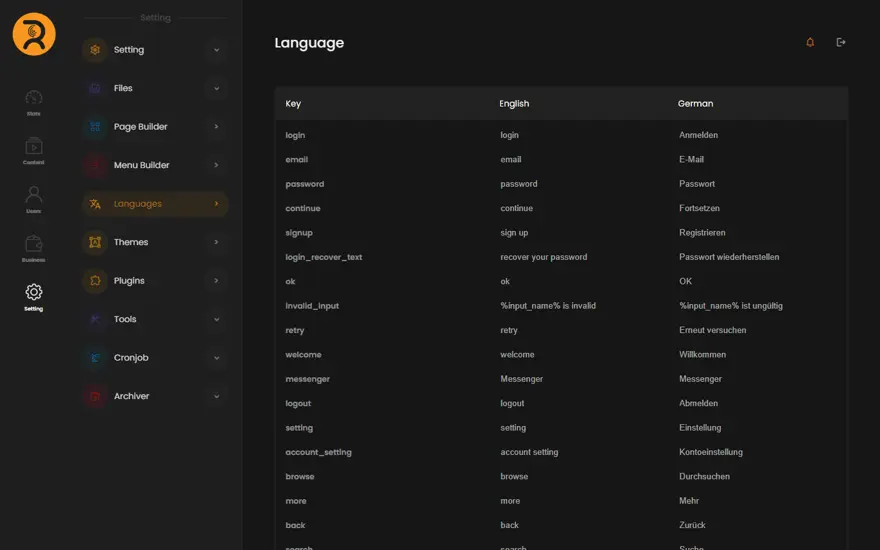The height and width of the screenshot is (550, 880).
Task: Click the Language page heading
Action: click(309, 43)
